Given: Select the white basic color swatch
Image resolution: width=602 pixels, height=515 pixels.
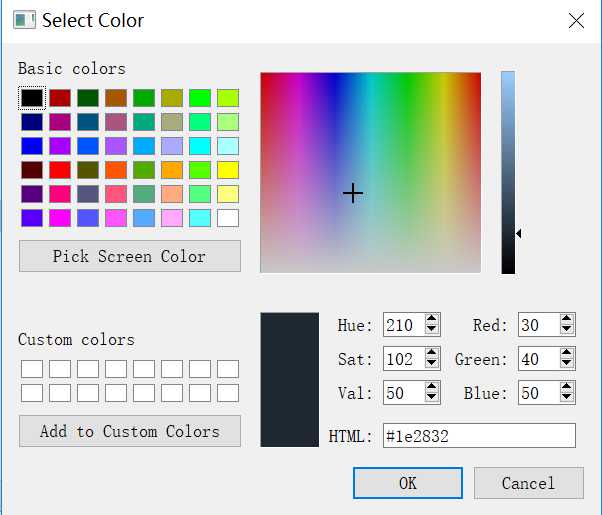Looking at the screenshot, I should pyautogui.click(x=228, y=218).
